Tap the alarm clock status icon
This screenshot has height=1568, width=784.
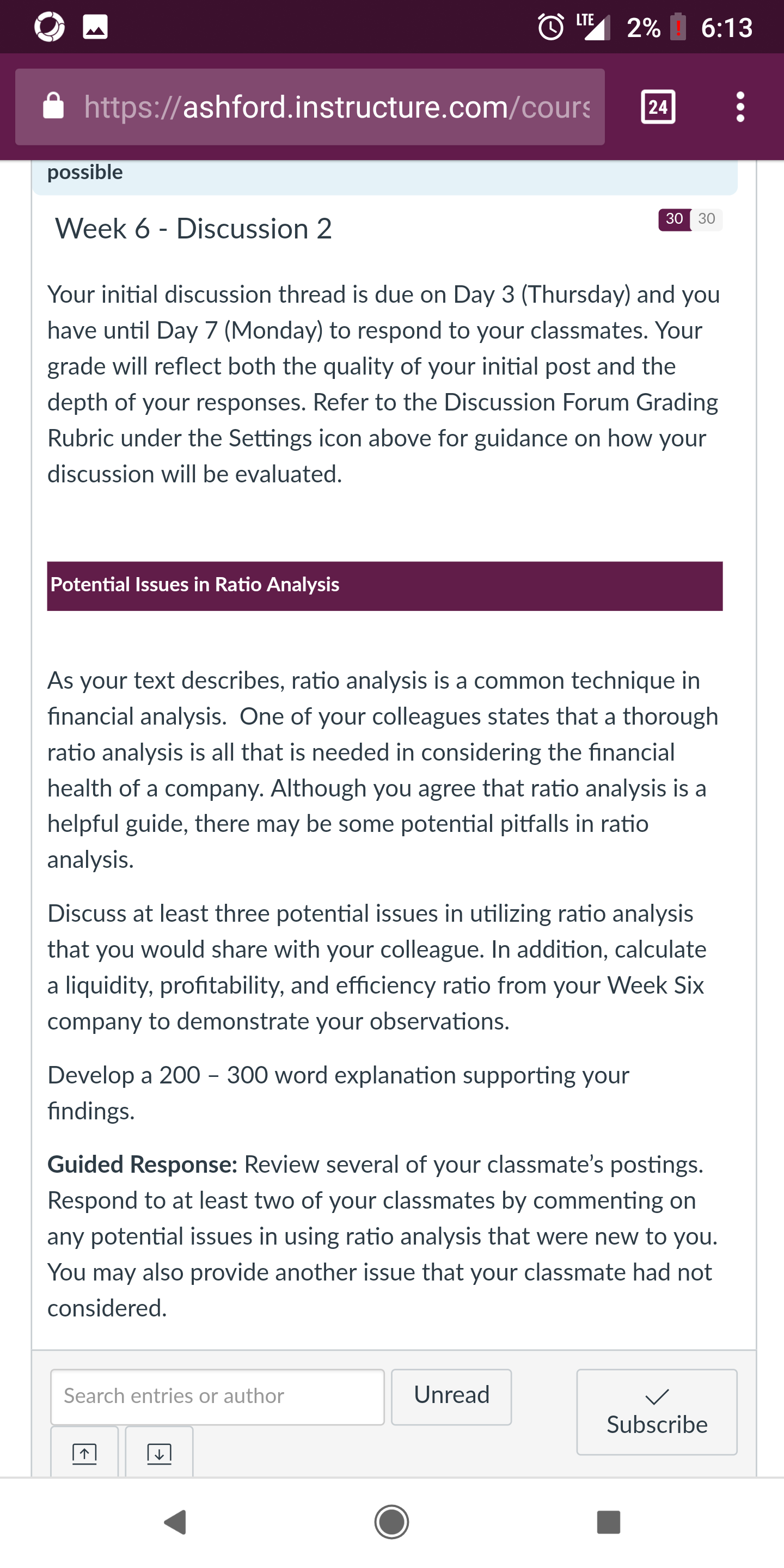click(x=551, y=27)
